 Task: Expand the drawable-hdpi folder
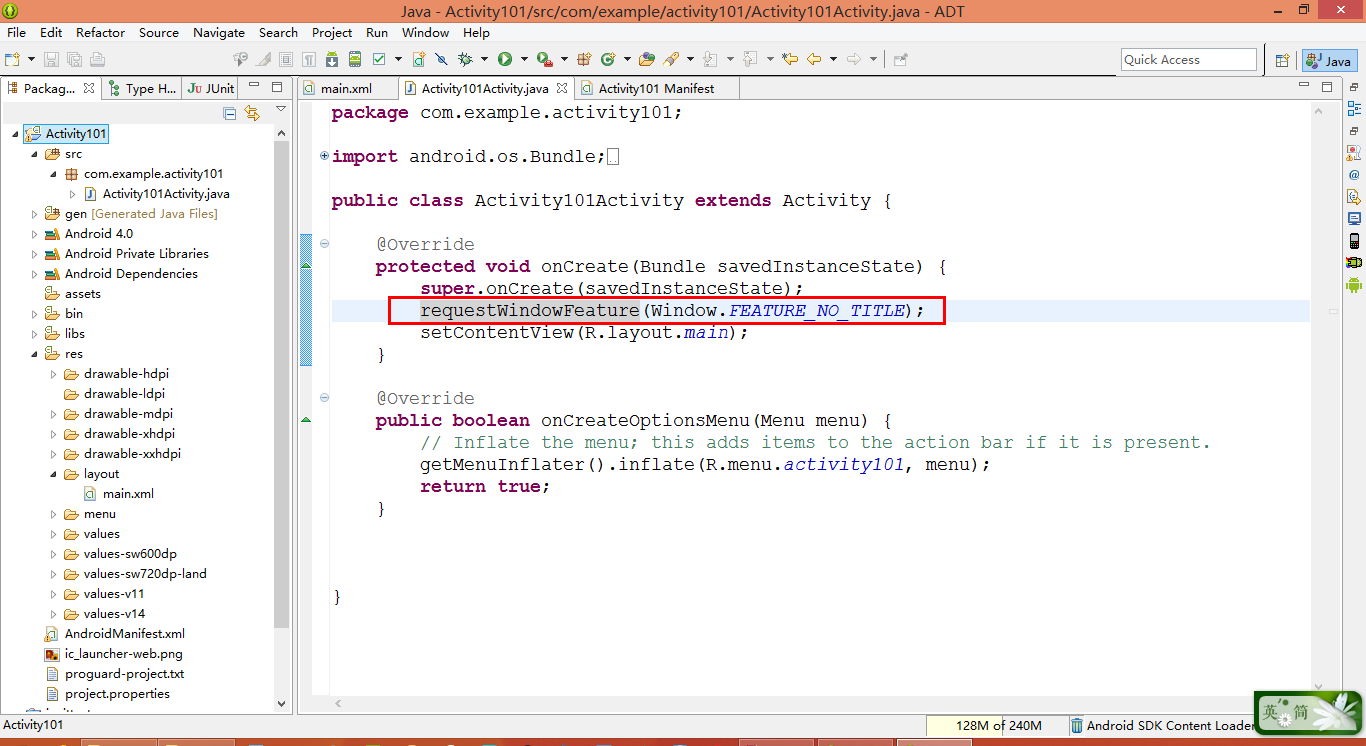coord(54,374)
